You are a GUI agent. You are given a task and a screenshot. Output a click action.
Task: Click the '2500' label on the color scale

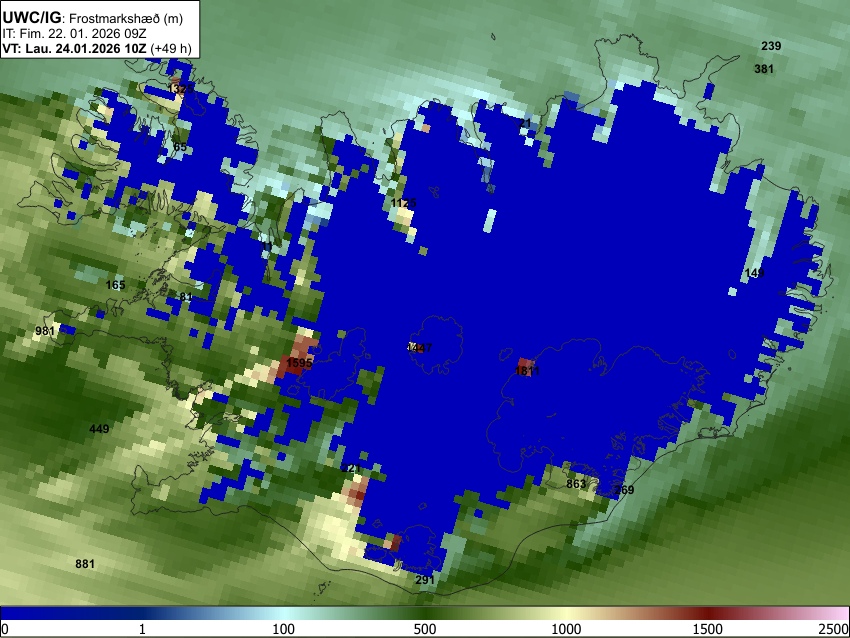point(834,629)
